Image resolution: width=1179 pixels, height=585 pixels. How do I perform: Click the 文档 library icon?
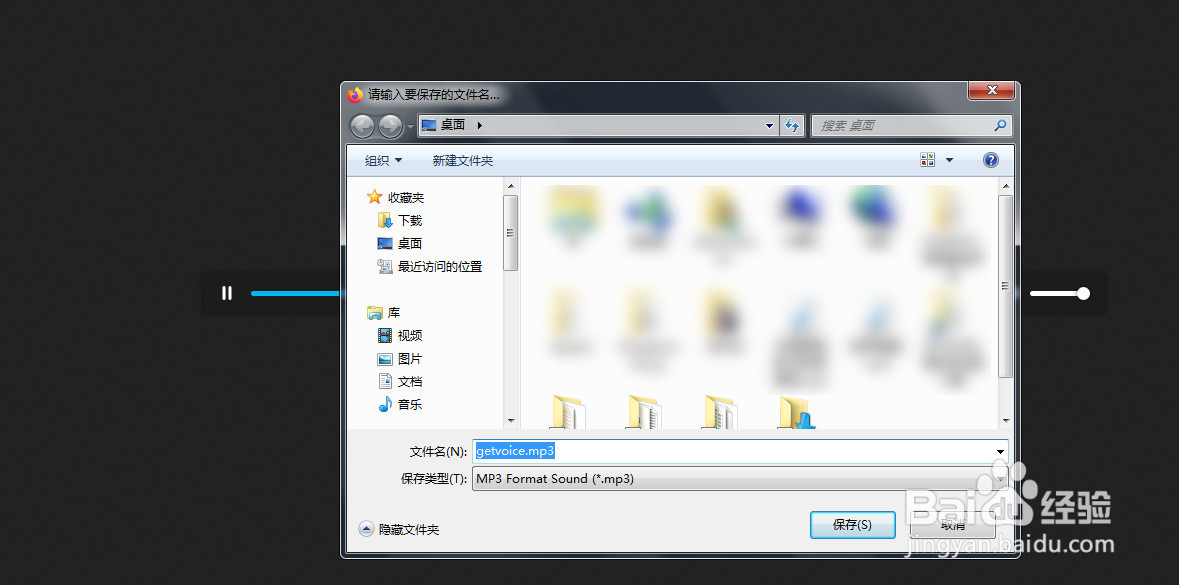(x=385, y=381)
